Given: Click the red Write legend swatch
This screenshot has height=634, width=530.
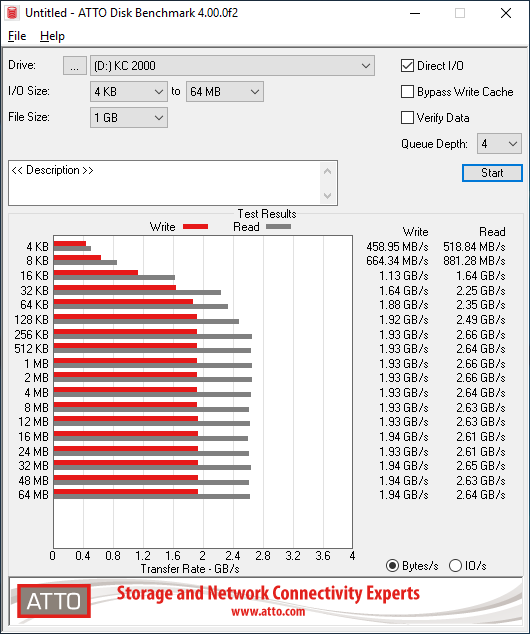Looking at the screenshot, I should [196, 227].
